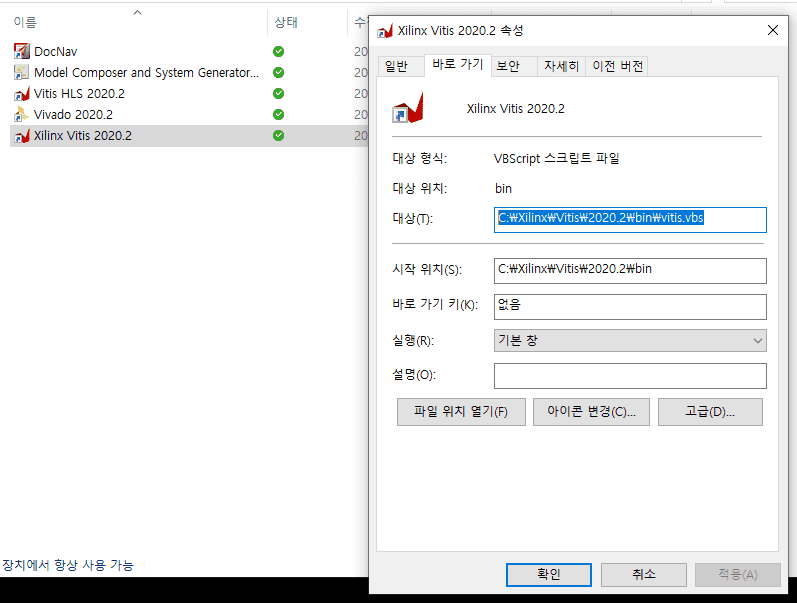Sort by the 이름 column header
The height and width of the screenshot is (603, 797).
[x=25, y=22]
